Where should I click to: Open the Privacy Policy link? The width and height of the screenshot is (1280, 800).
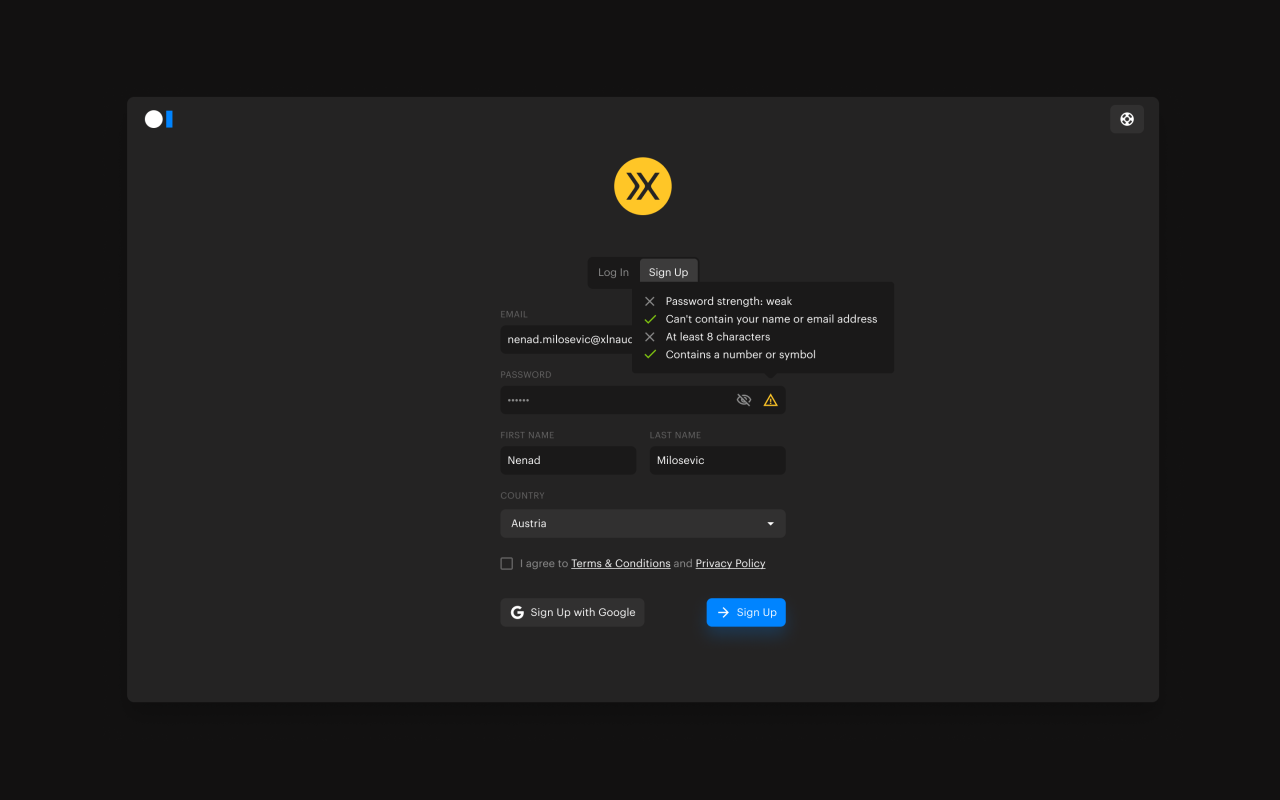point(730,564)
